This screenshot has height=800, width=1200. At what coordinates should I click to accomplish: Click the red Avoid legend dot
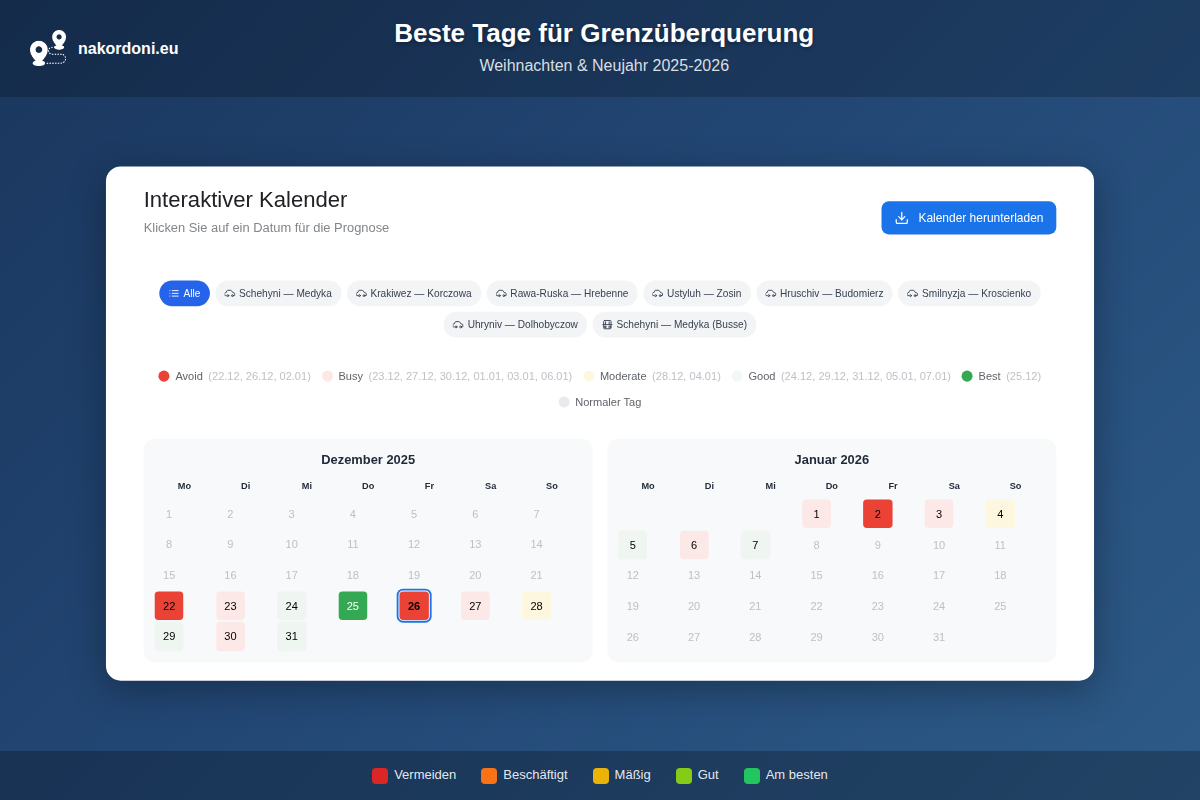point(164,376)
